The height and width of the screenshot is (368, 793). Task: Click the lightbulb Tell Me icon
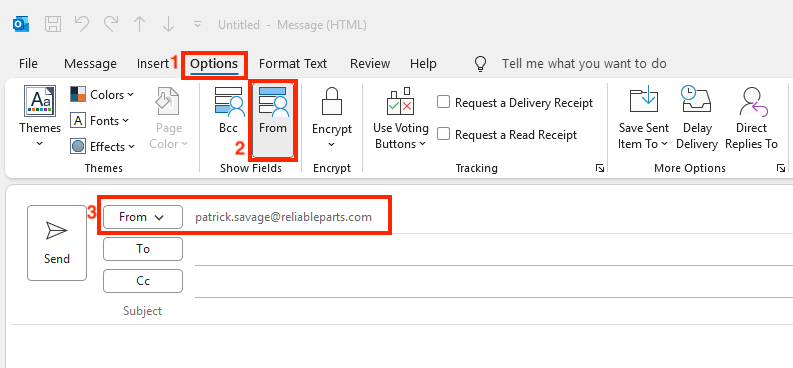tap(480, 64)
